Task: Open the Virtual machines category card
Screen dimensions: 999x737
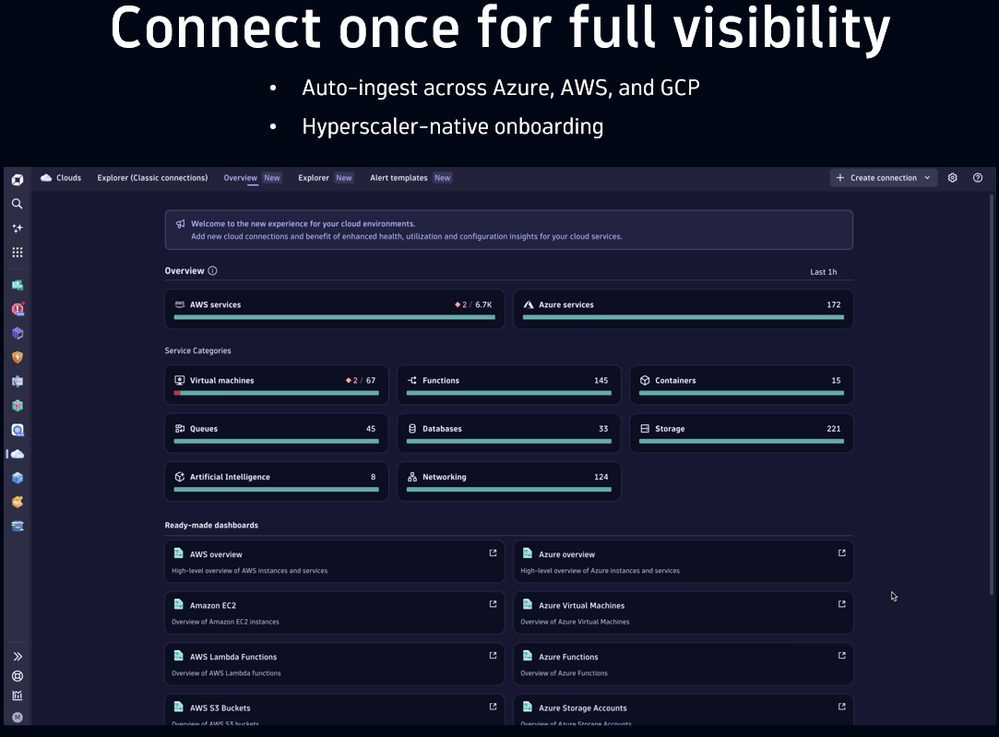Action: tap(277, 385)
